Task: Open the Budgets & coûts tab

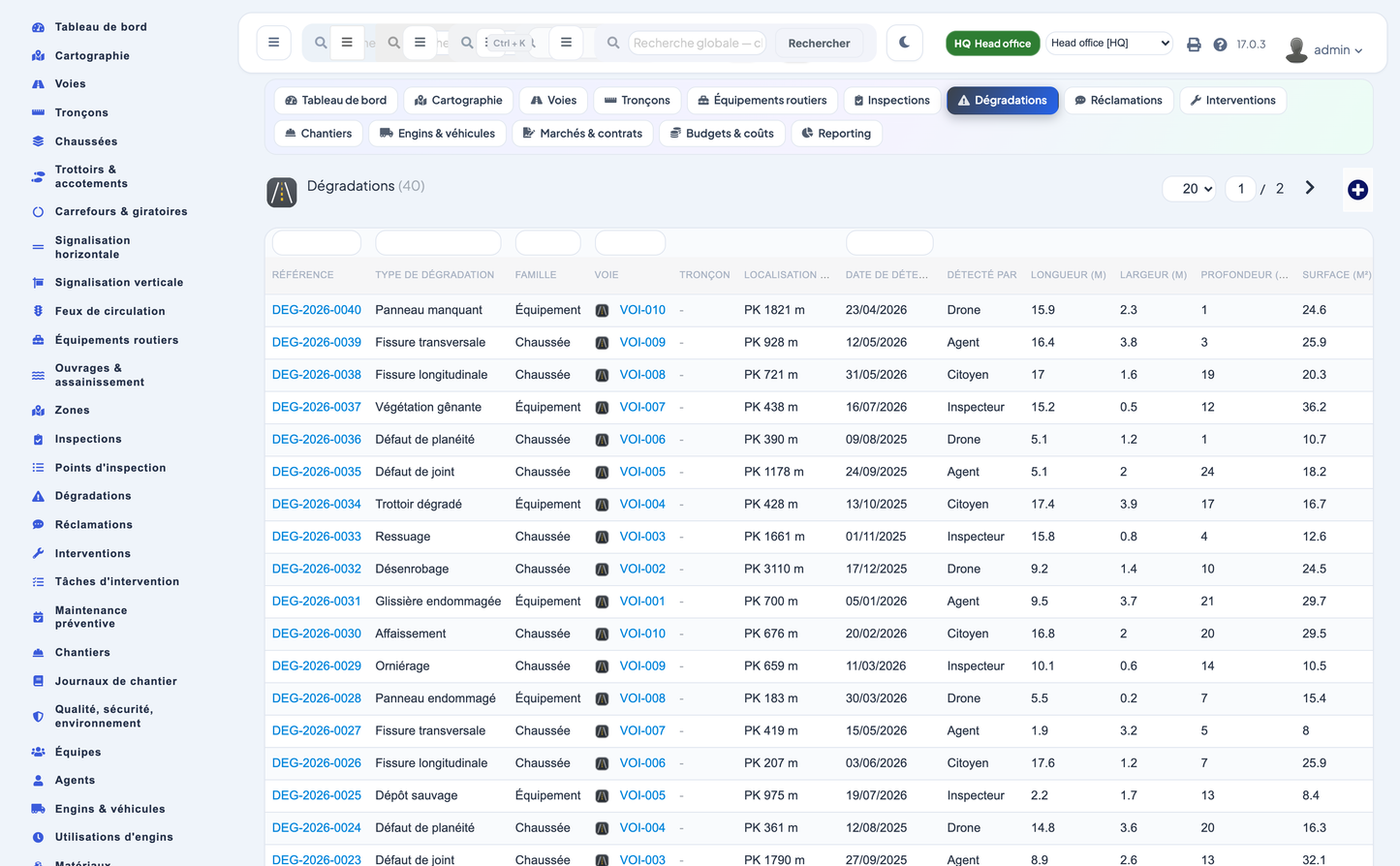Action: 722,133
